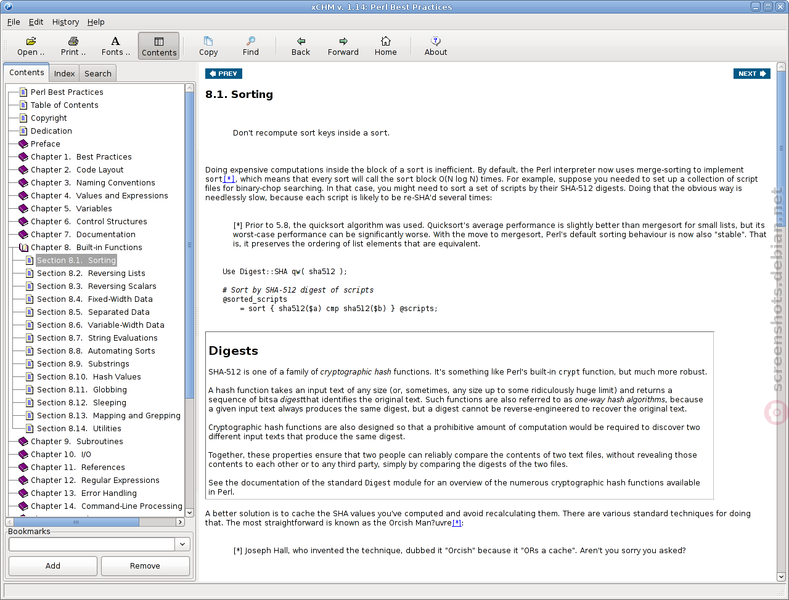Open Section 8.6. Variable-Width Data
Viewport: 789px width, 600px height.
pyautogui.click(x=101, y=325)
